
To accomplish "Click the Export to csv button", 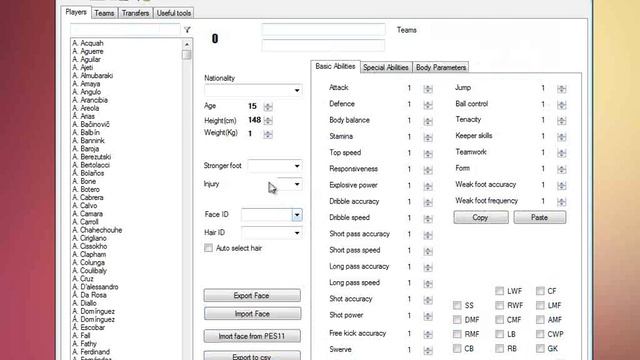I will point(252,356).
